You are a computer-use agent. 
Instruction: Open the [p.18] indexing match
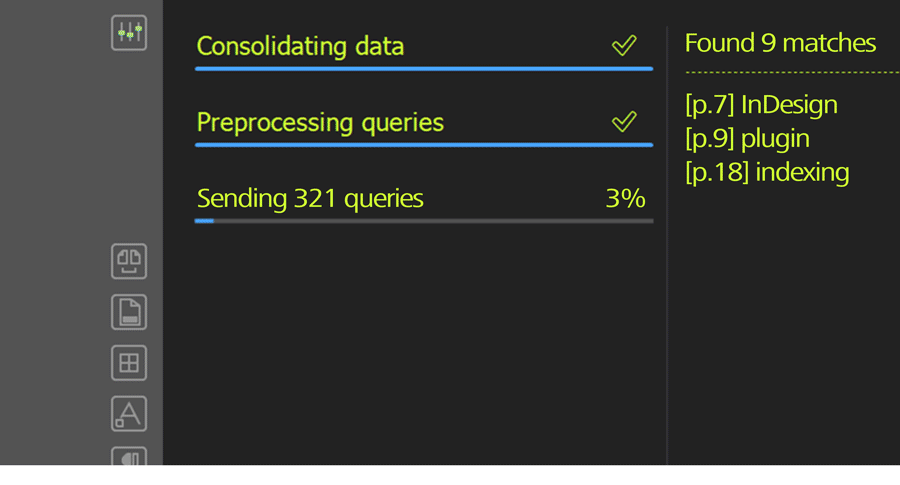[767, 172]
